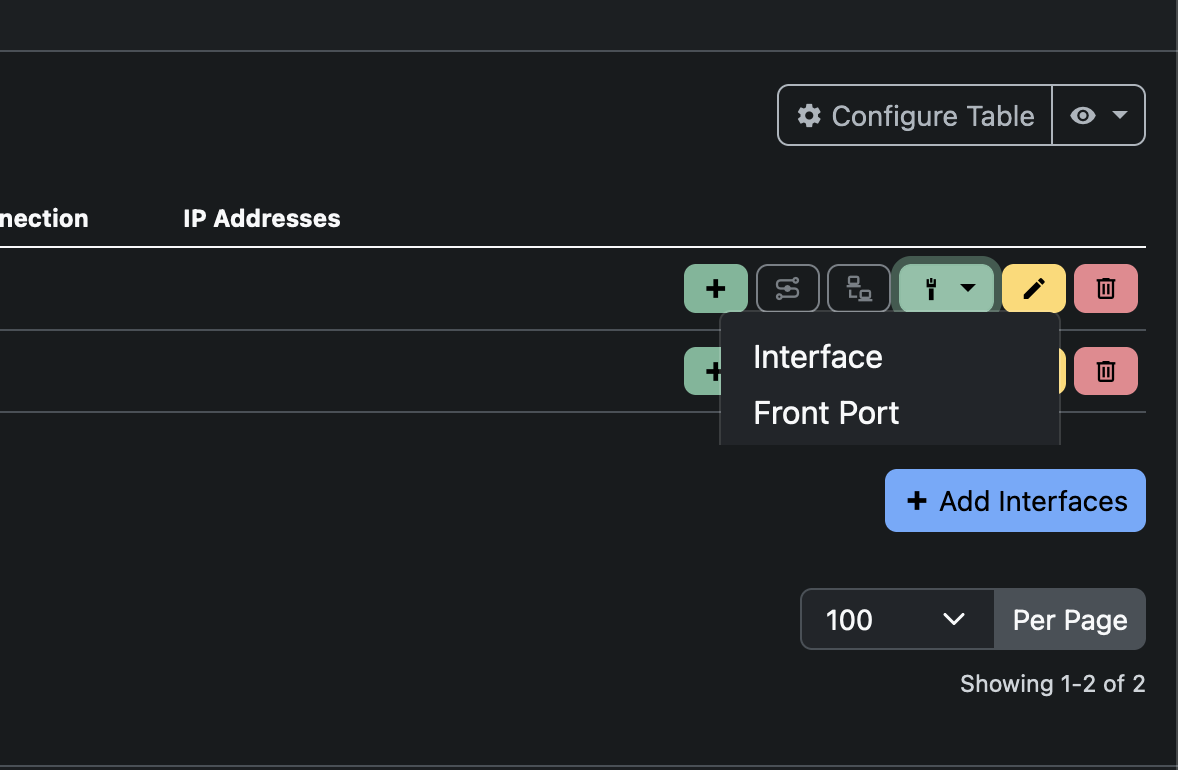
Task: Click the connected devices topology icon
Action: 858,288
